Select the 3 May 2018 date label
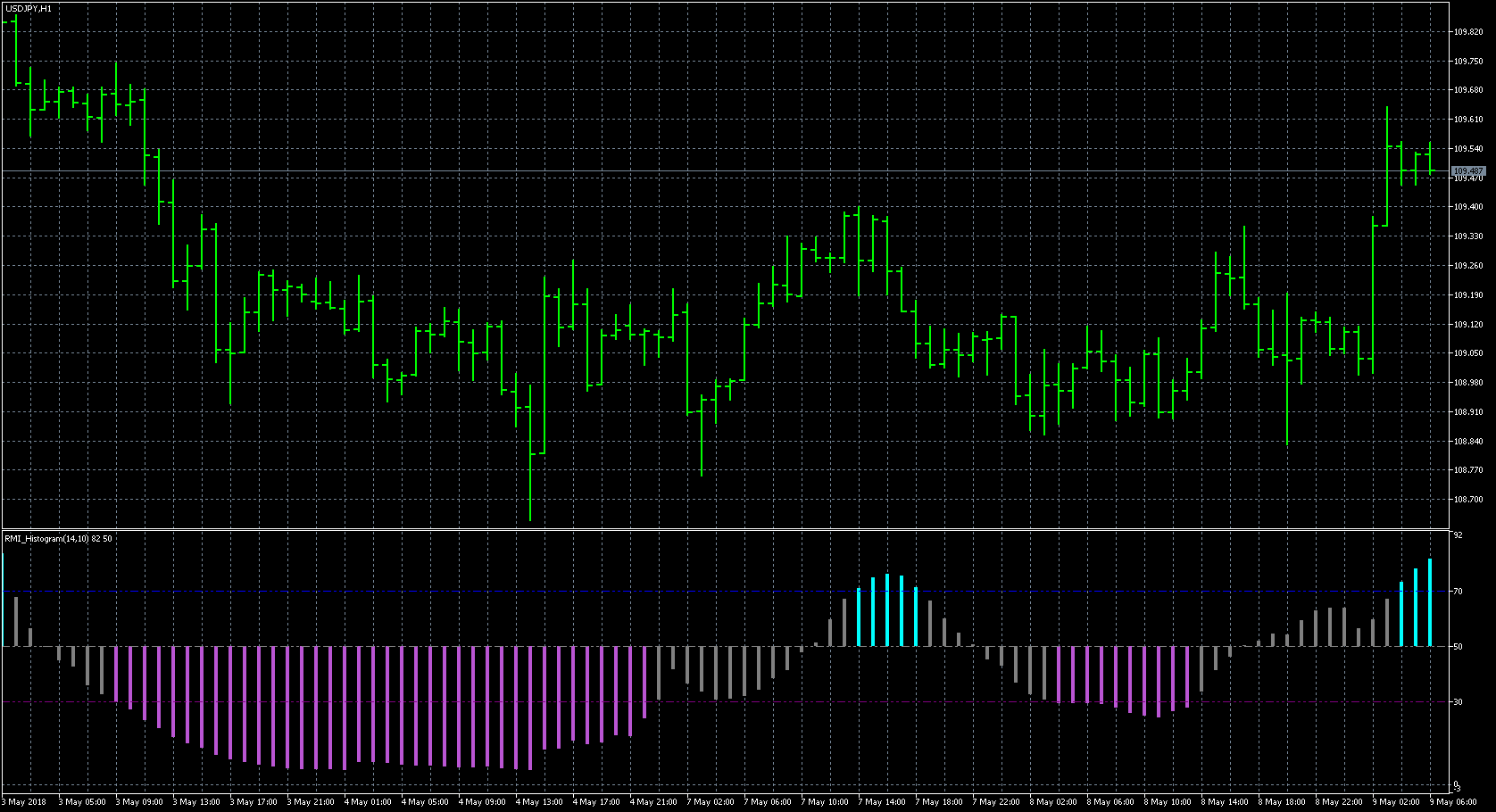Screen dimensions: 1496x812 (x=25, y=801)
